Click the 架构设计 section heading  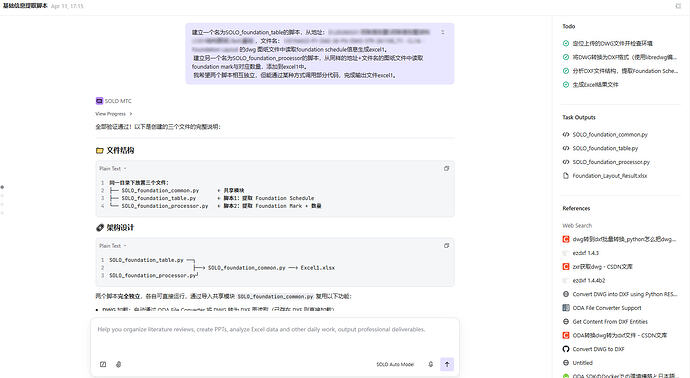[x=120, y=228]
